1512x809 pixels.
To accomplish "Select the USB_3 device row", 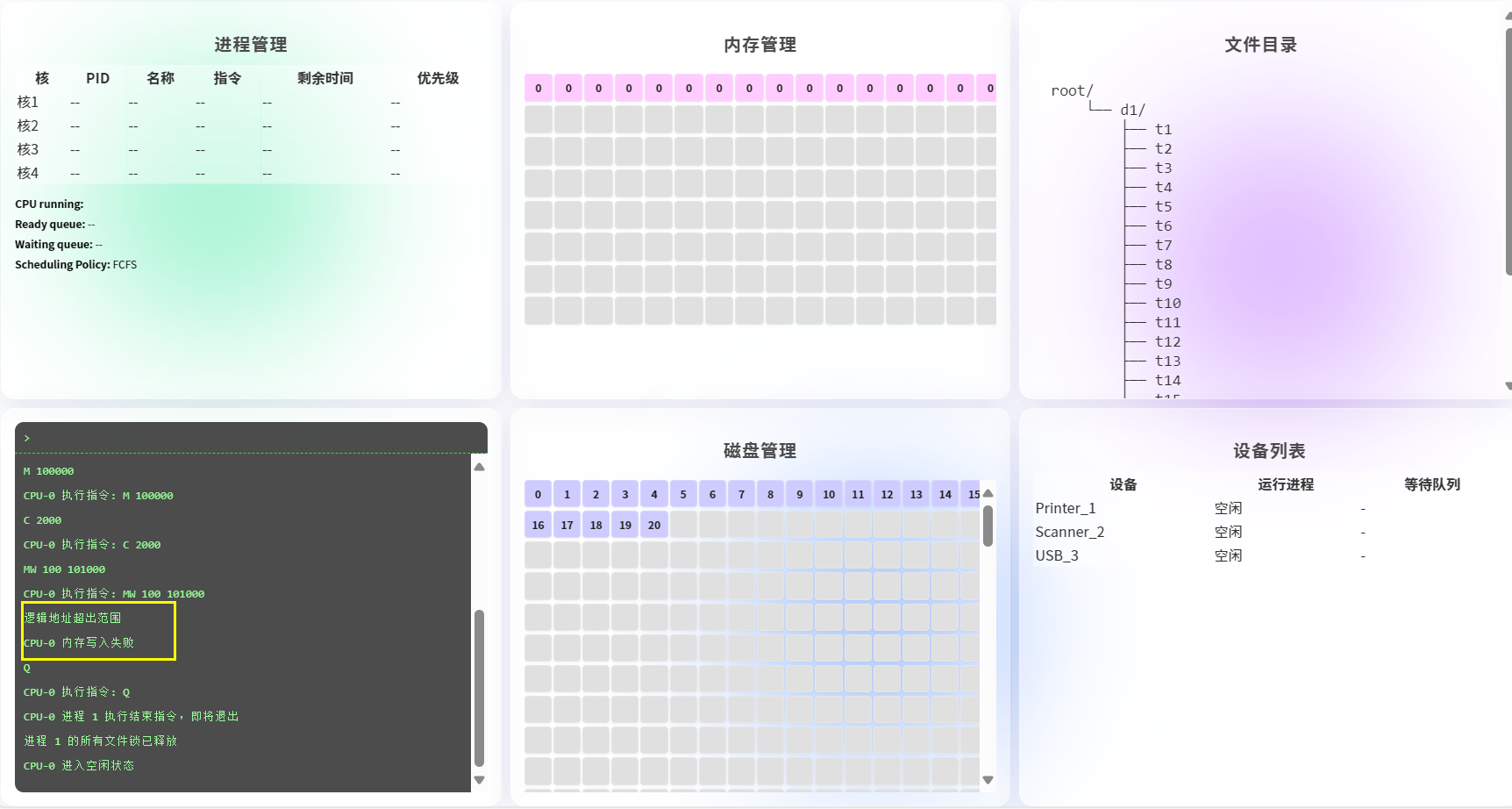I will 1057,555.
